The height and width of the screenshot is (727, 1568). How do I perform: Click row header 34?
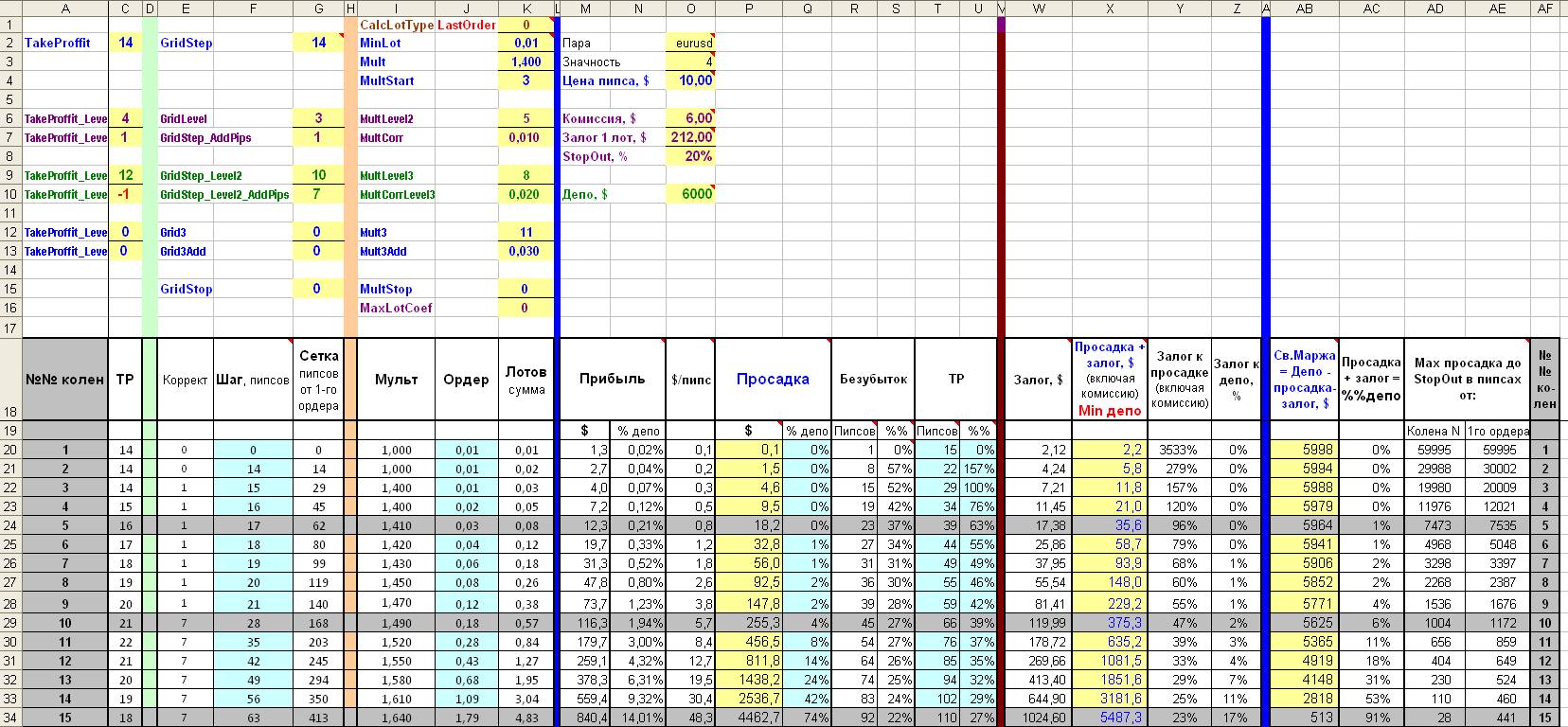[x=10, y=718]
